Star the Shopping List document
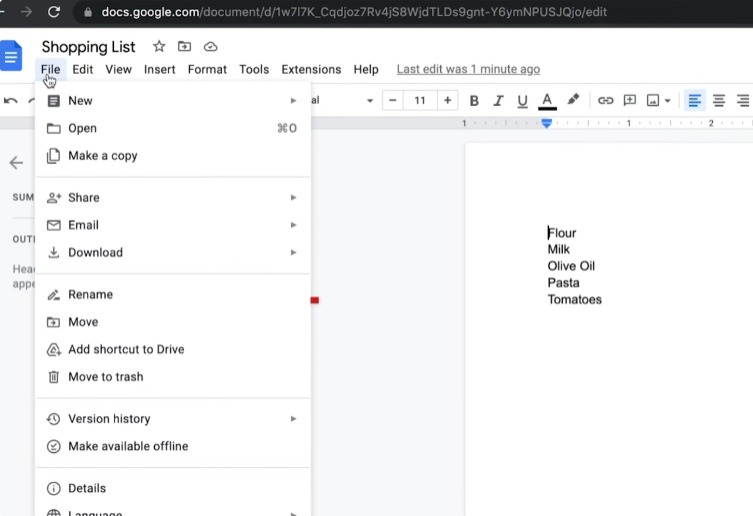The height and width of the screenshot is (516, 753). (x=159, y=47)
